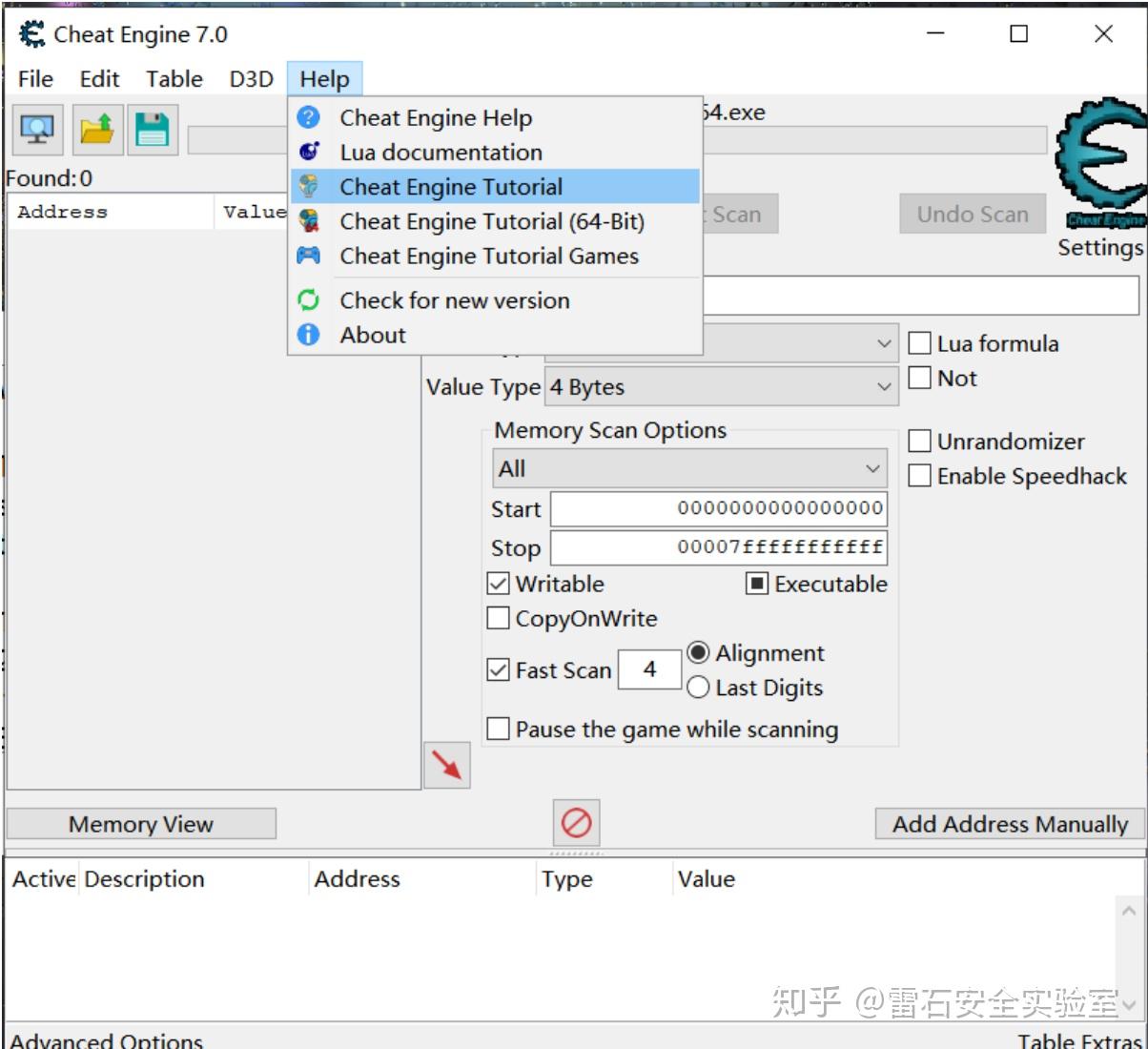Click the Address column header in results
Screen dimensions: 1148x1049
point(111,212)
